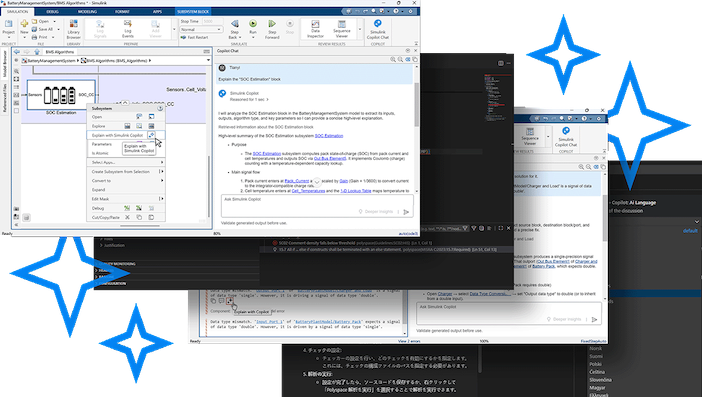Expand the Prepare gallery arrow
Screen dimensions: 702x397
click(x=174, y=30)
